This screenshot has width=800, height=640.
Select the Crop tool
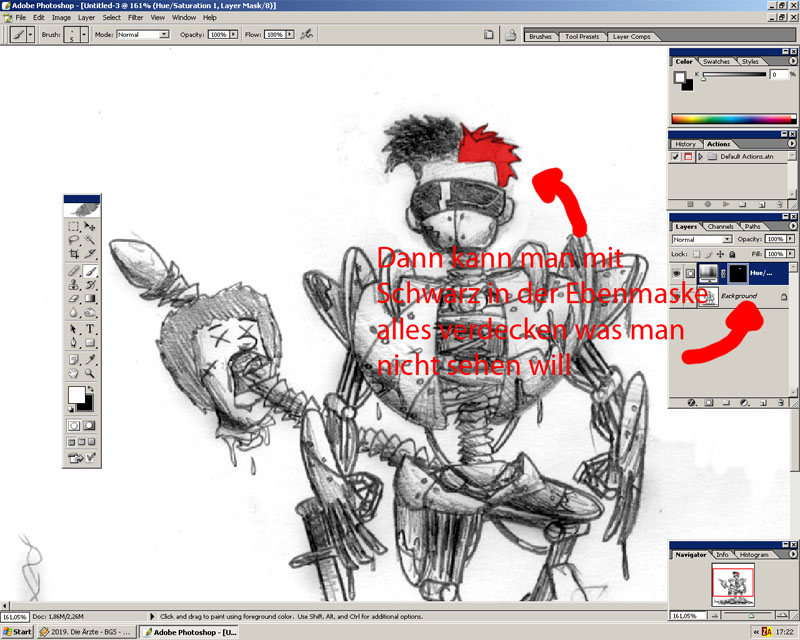coord(74,256)
